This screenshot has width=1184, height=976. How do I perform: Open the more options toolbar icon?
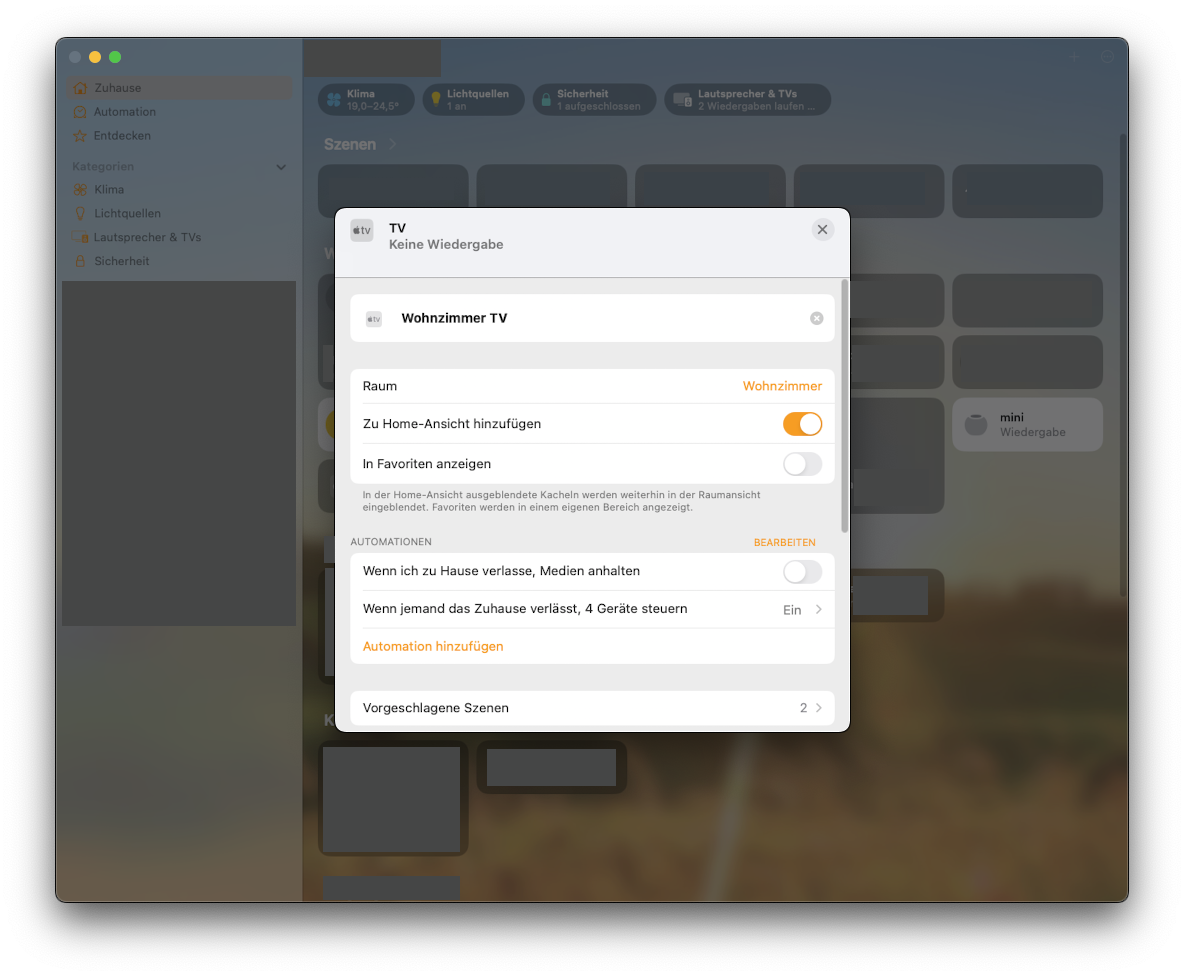1107,57
